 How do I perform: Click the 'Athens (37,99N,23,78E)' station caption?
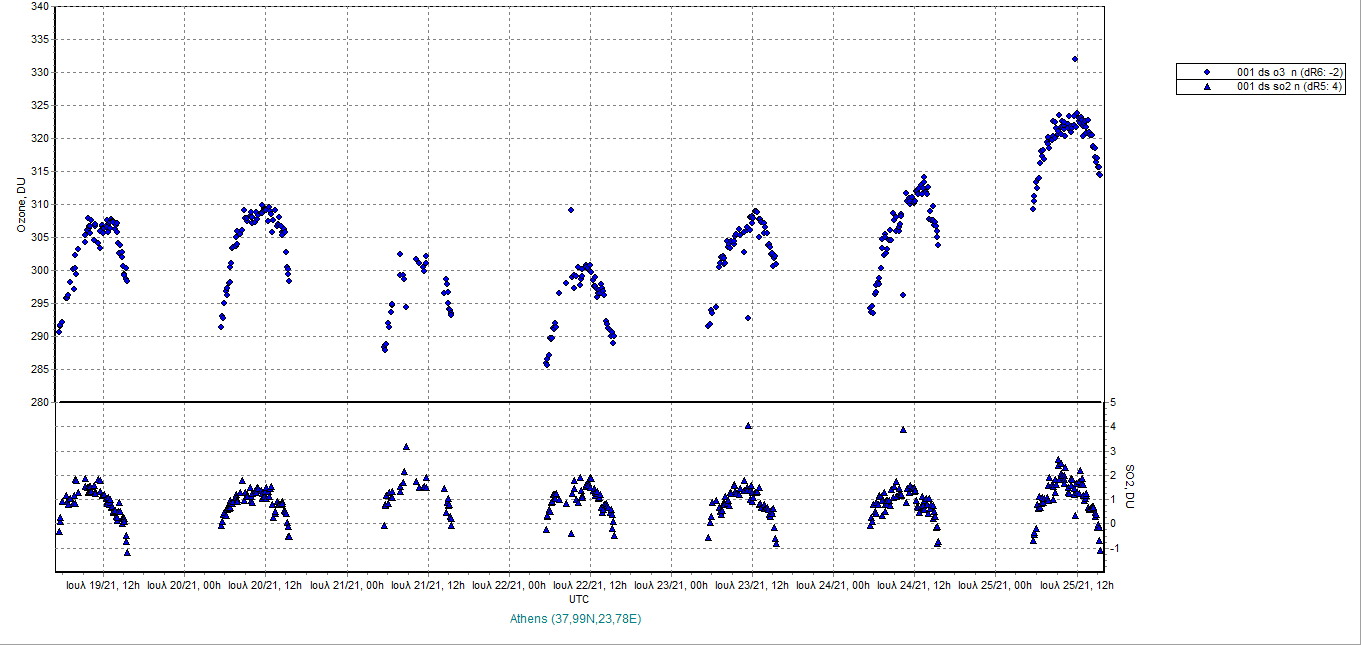pyautogui.click(x=575, y=619)
